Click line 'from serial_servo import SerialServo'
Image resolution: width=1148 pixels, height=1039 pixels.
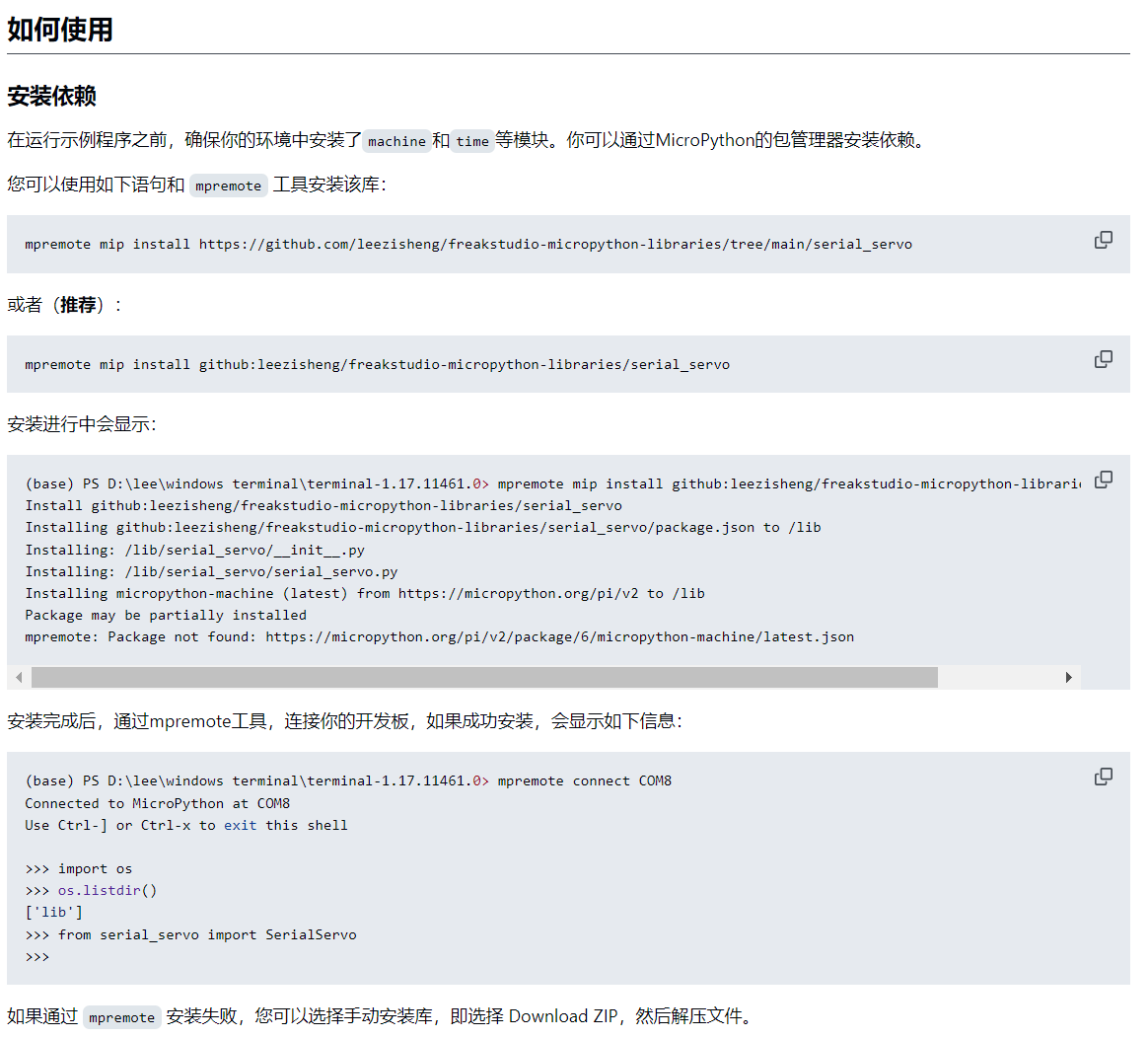[190, 935]
